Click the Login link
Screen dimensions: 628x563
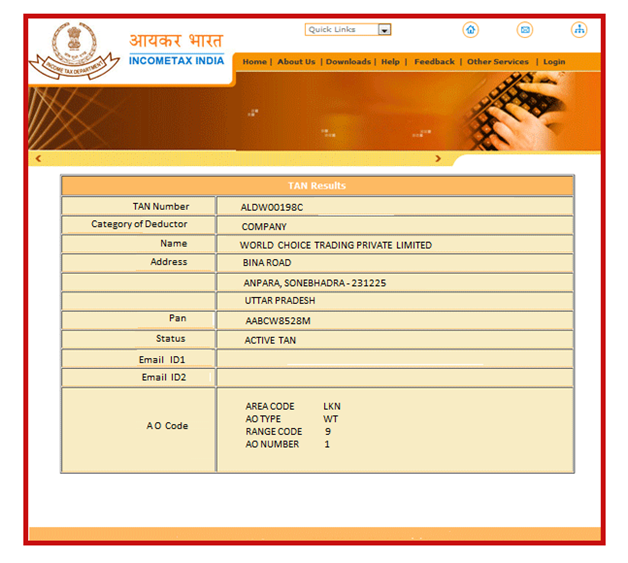[554, 62]
